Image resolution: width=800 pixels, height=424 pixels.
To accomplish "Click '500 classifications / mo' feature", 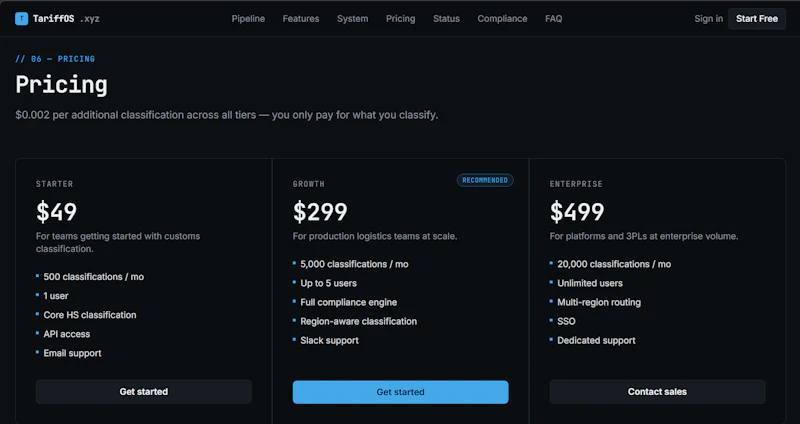I will tap(94, 277).
